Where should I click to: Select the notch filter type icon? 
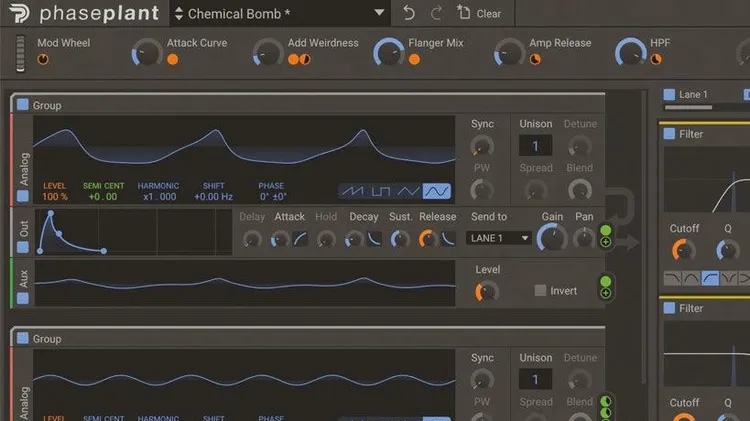point(728,278)
